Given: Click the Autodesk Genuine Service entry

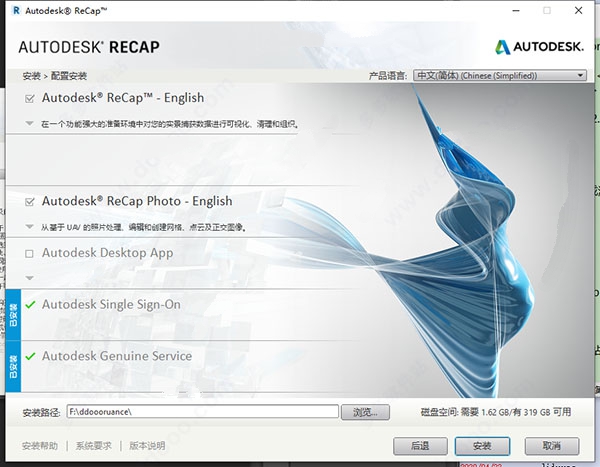Looking at the screenshot, I should coord(117,356).
